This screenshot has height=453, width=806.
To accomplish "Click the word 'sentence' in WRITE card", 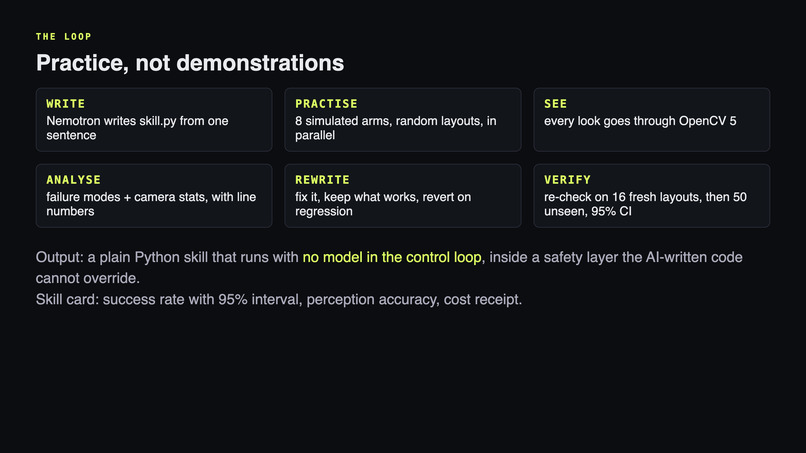I will pyautogui.click(x=71, y=135).
